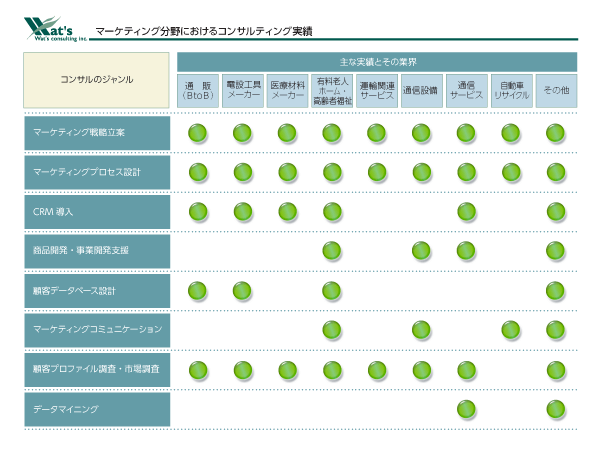
Task: Click green dot: 顧客データベース設計 under その他
Action: click(x=556, y=291)
